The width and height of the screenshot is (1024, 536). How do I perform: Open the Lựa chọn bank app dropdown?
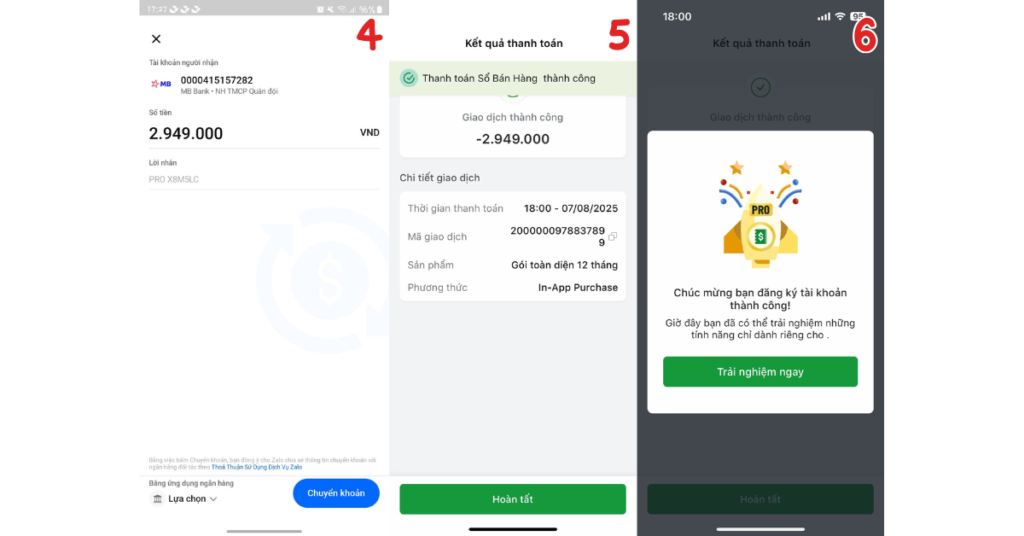186,499
